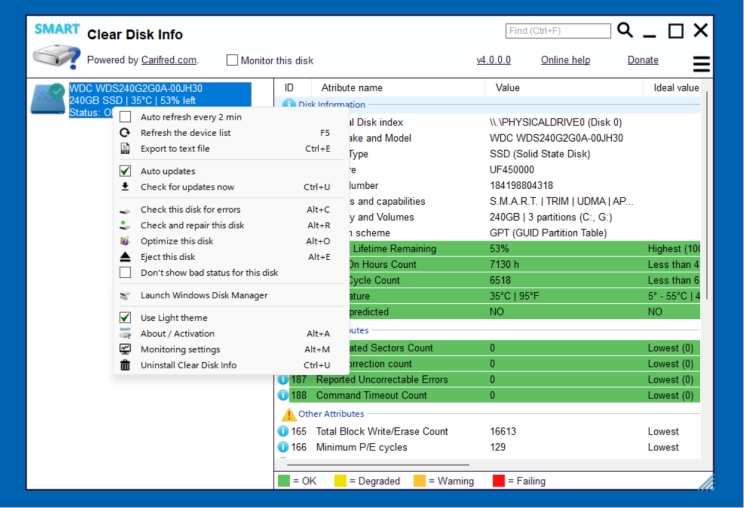Click the green OK legend swatch
Viewport: 744px width, 508px height.
coord(284,481)
